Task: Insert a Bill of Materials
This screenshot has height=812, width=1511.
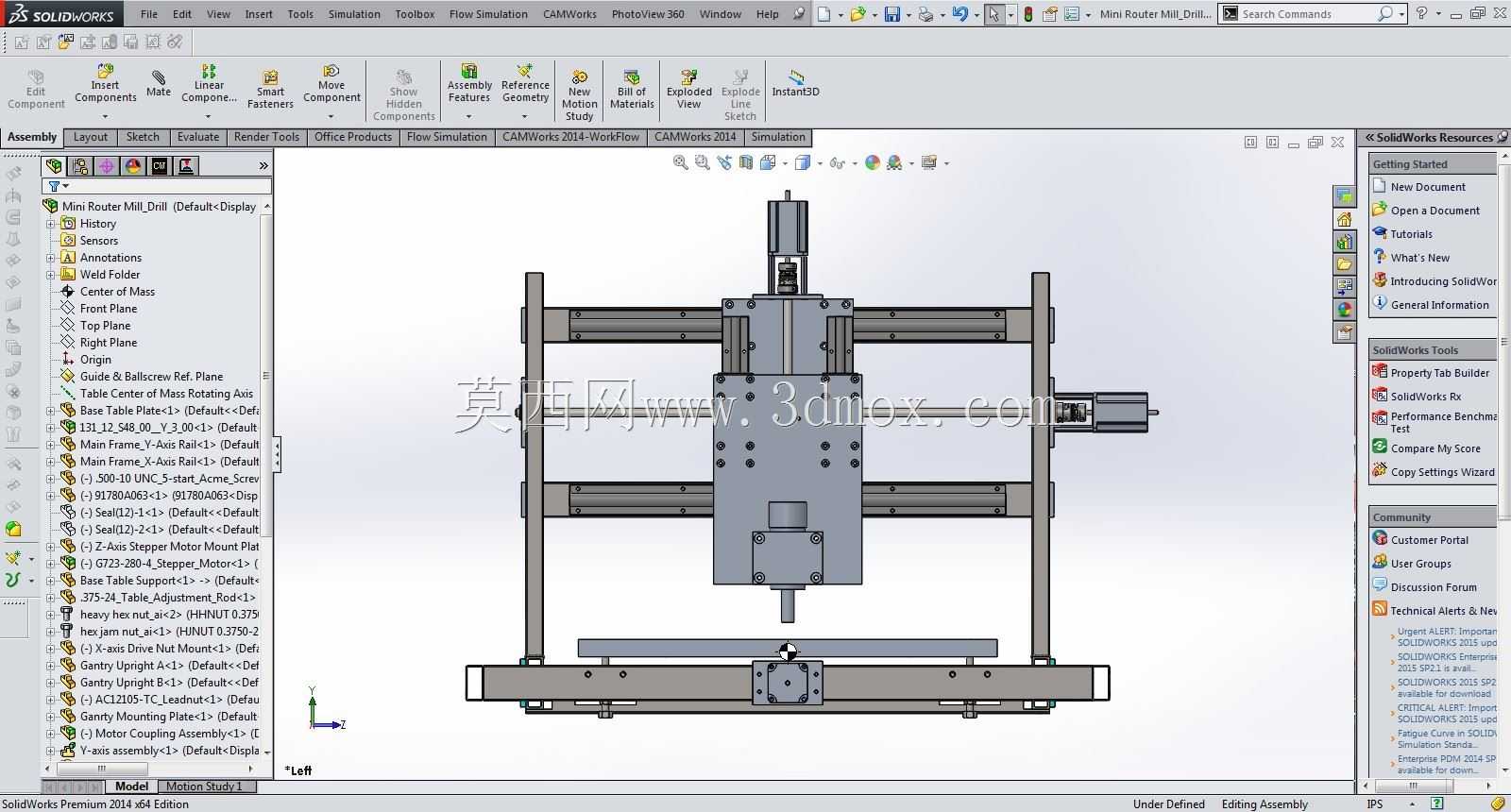Action: point(632,89)
